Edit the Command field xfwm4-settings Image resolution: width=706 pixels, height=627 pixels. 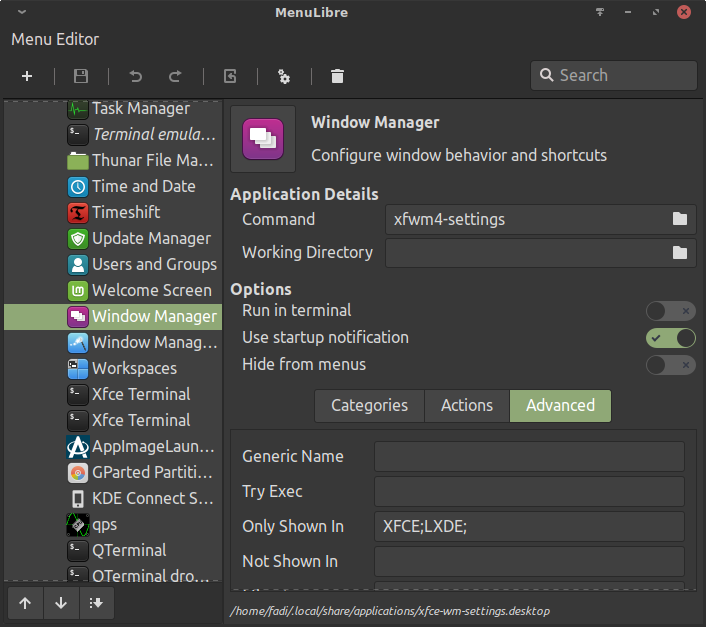[x=541, y=219]
